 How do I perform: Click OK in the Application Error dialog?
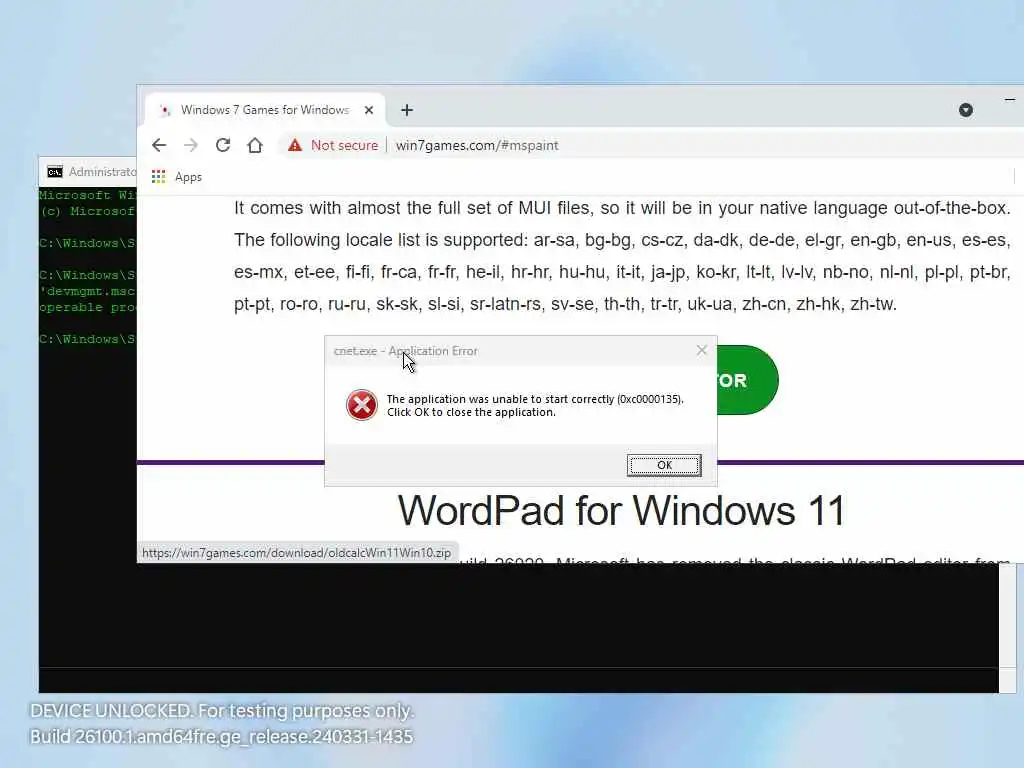[664, 465]
